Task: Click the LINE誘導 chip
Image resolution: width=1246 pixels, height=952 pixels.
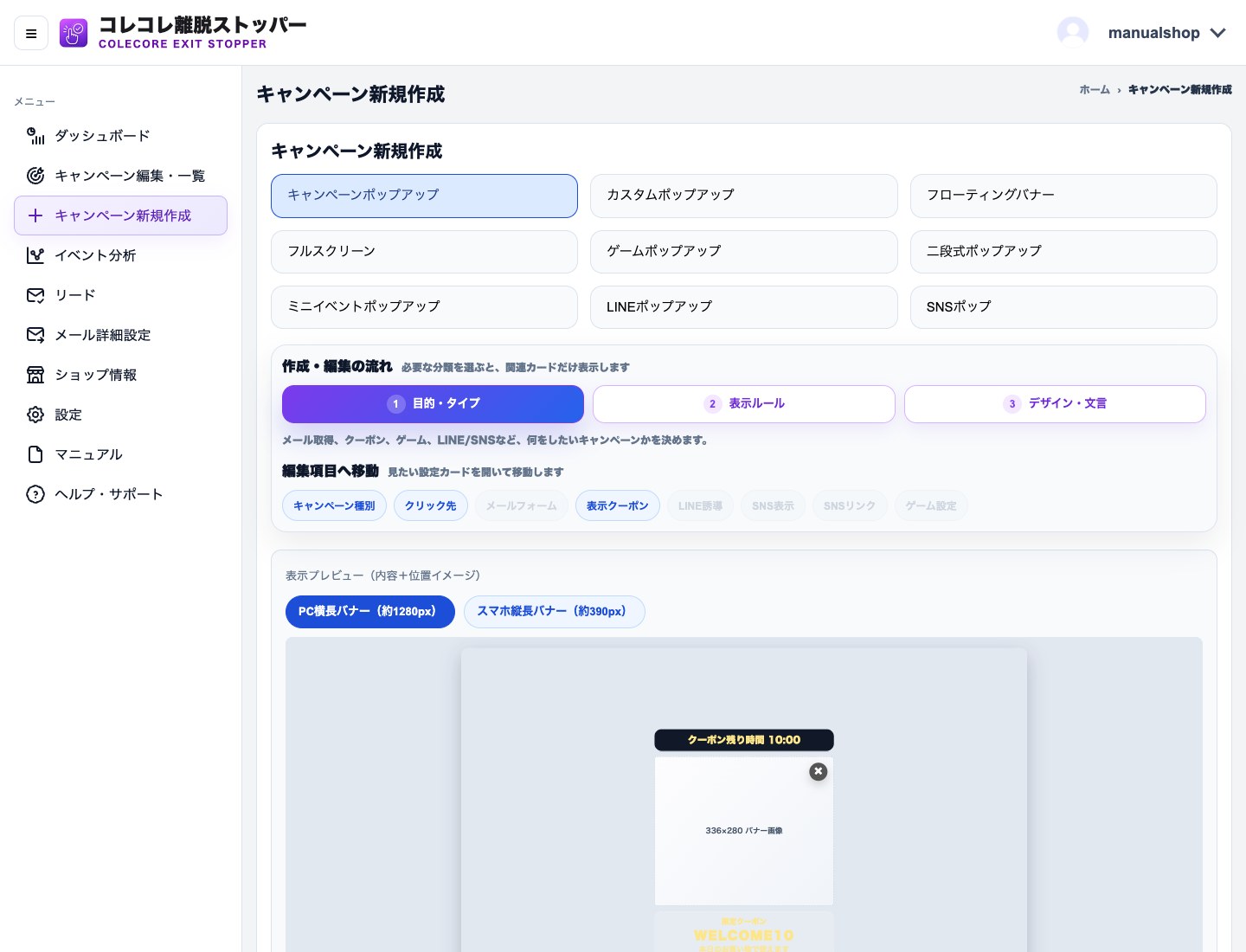Action: (x=701, y=505)
